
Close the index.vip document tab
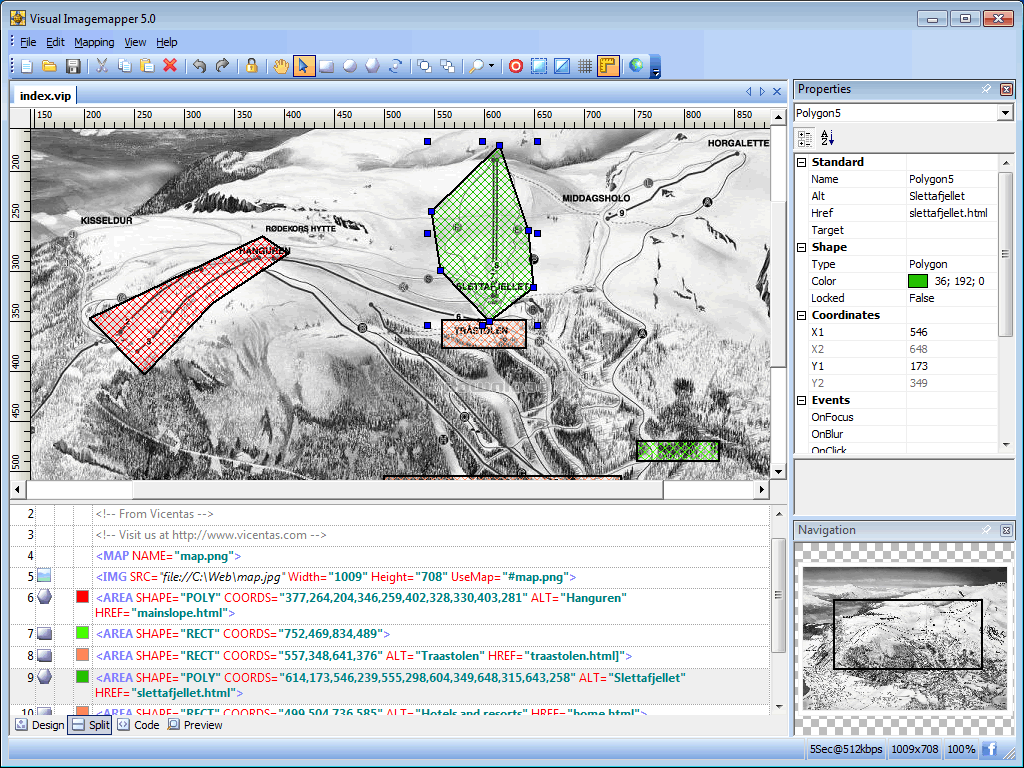tap(777, 91)
